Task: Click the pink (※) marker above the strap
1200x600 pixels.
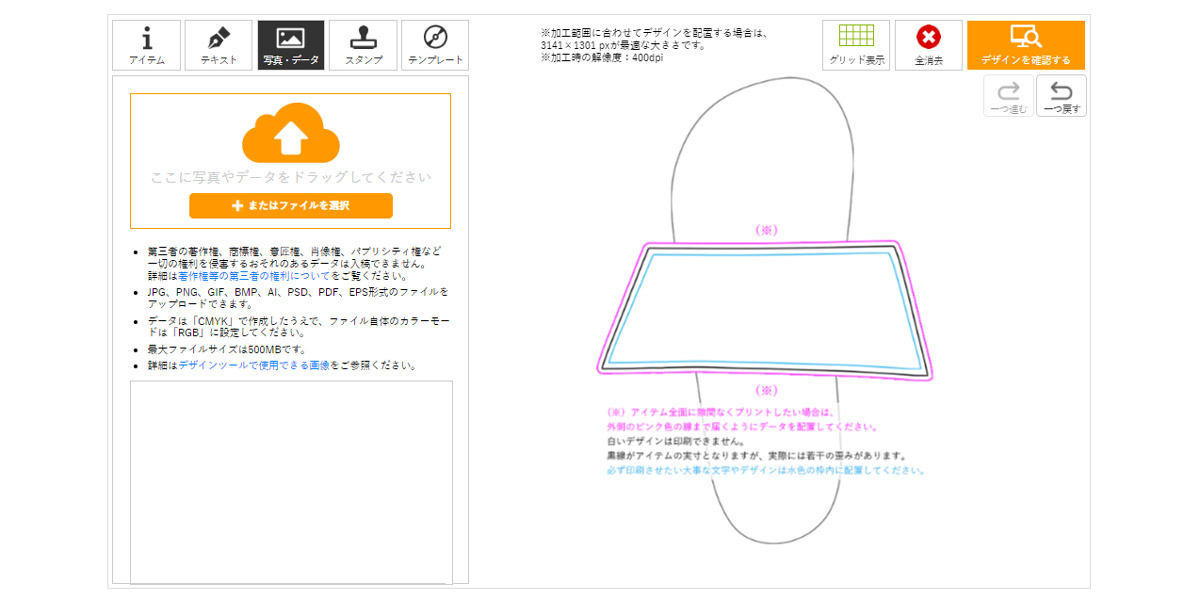Action: (765, 230)
